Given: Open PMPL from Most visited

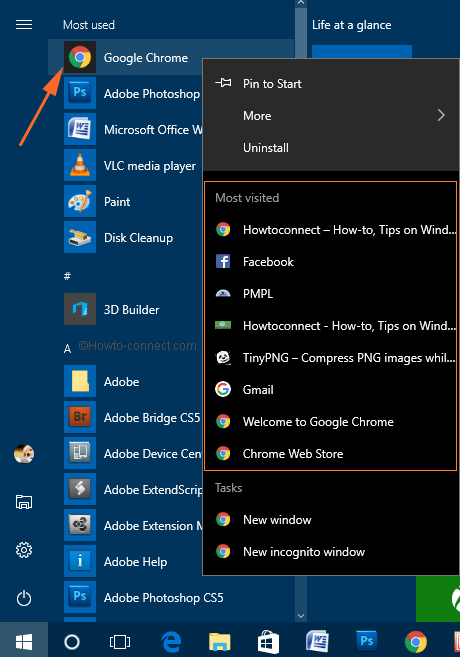Looking at the screenshot, I should (x=331, y=294).
